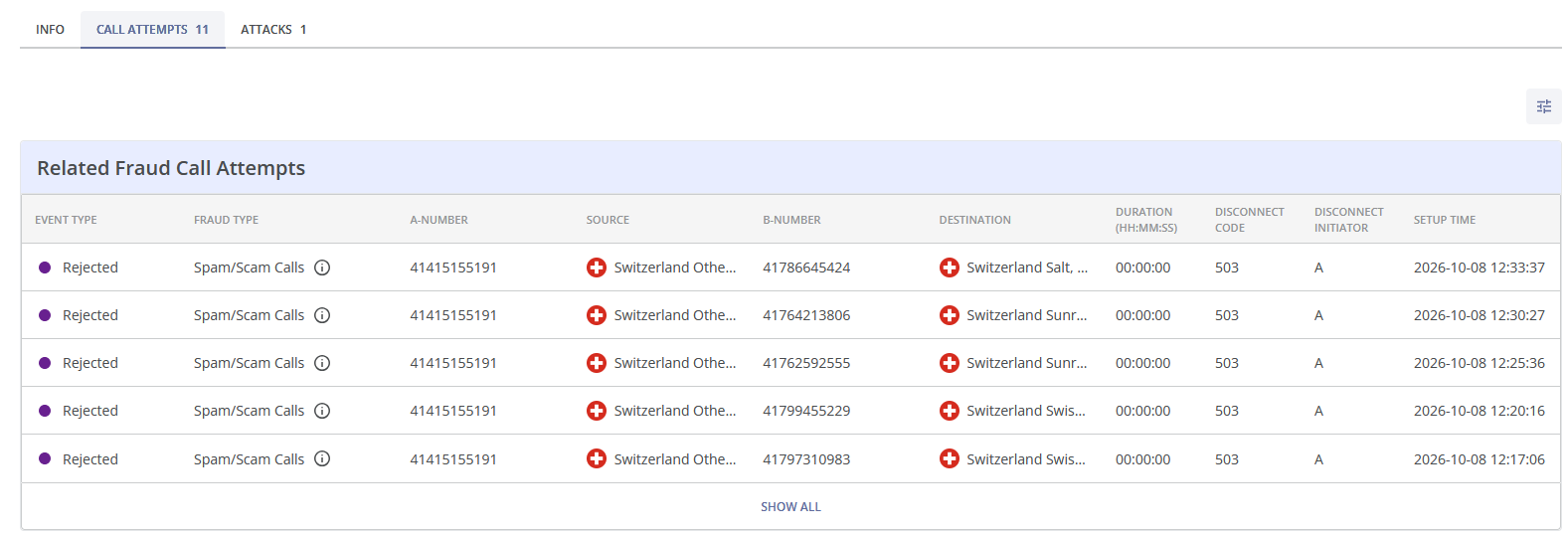
Task: Click Related Fraud Call Attempts heading
Action: (171, 168)
